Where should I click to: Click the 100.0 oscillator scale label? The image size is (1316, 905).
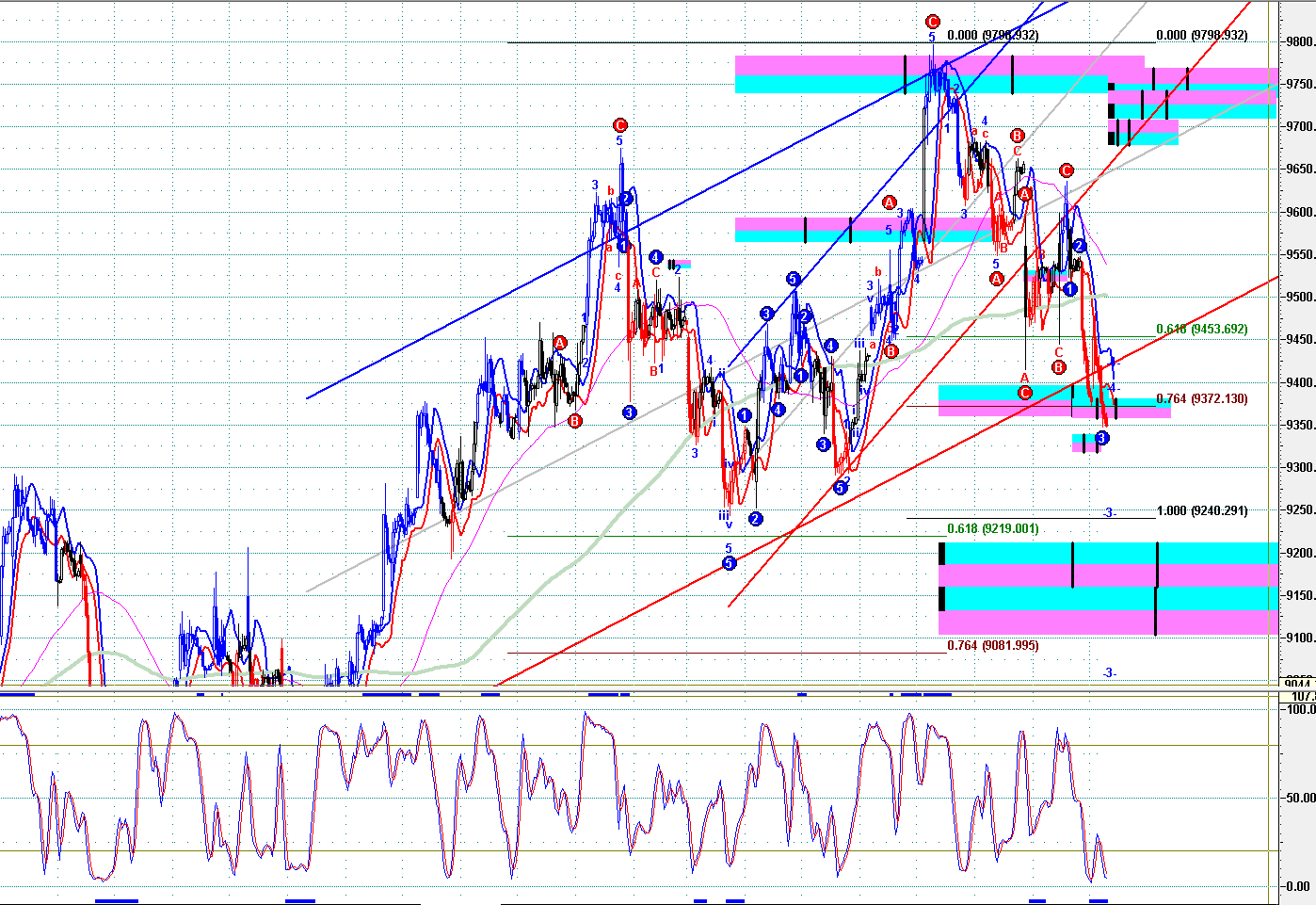point(1301,709)
